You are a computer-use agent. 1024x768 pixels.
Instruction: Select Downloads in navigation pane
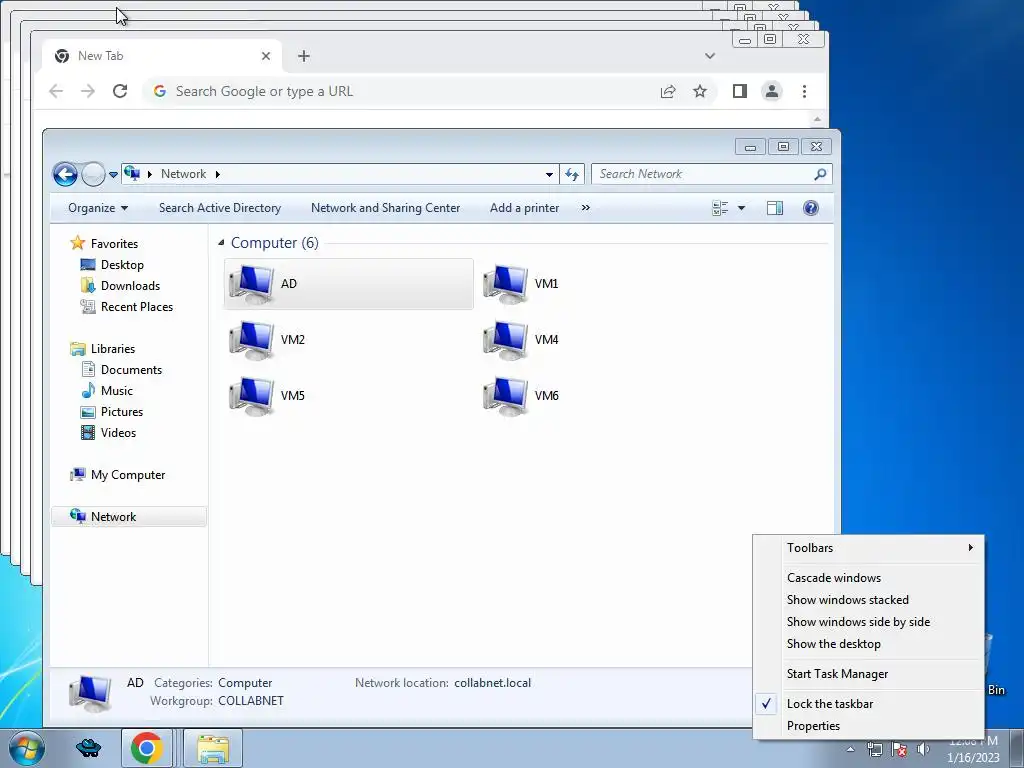(130, 286)
